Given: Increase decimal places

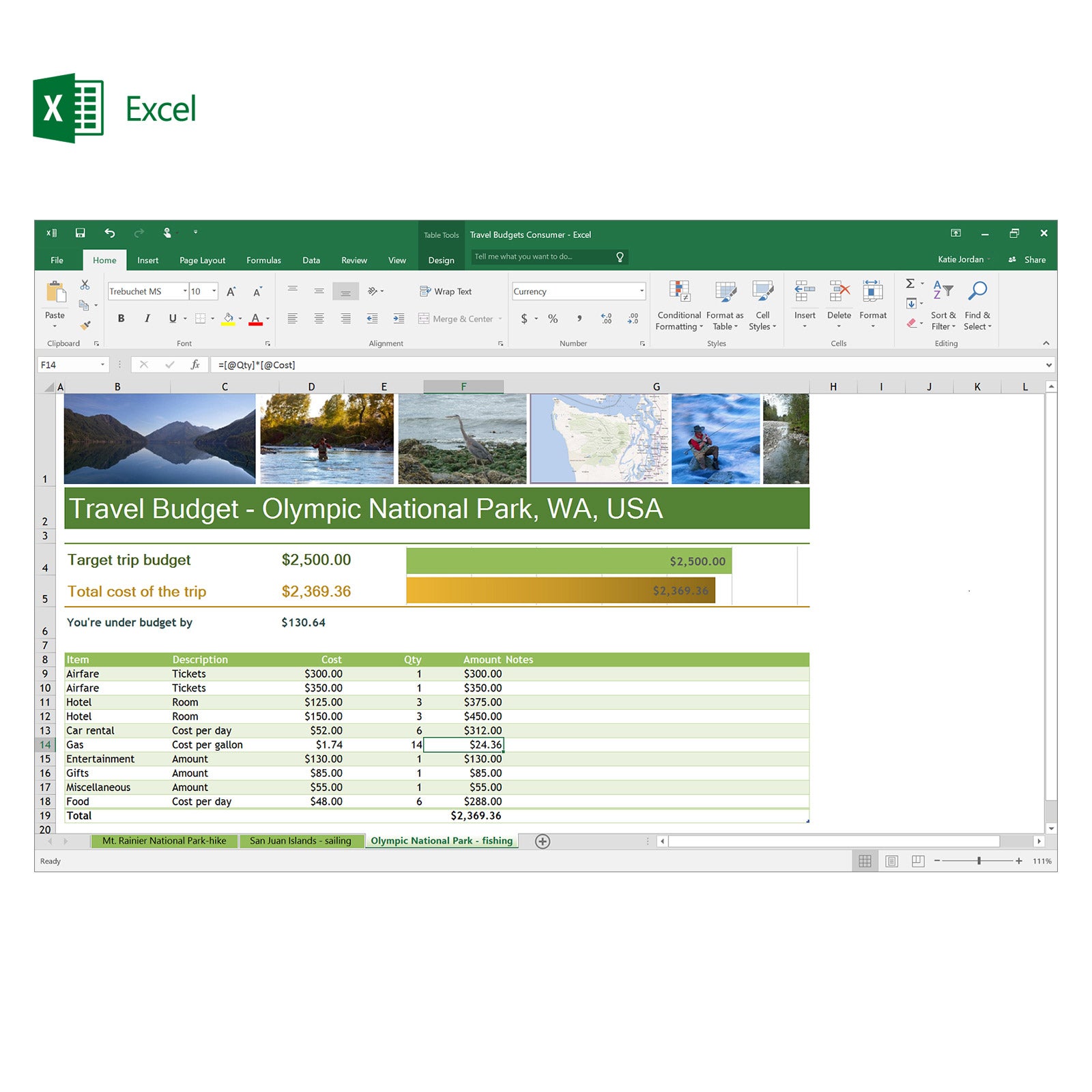Looking at the screenshot, I should [x=606, y=319].
